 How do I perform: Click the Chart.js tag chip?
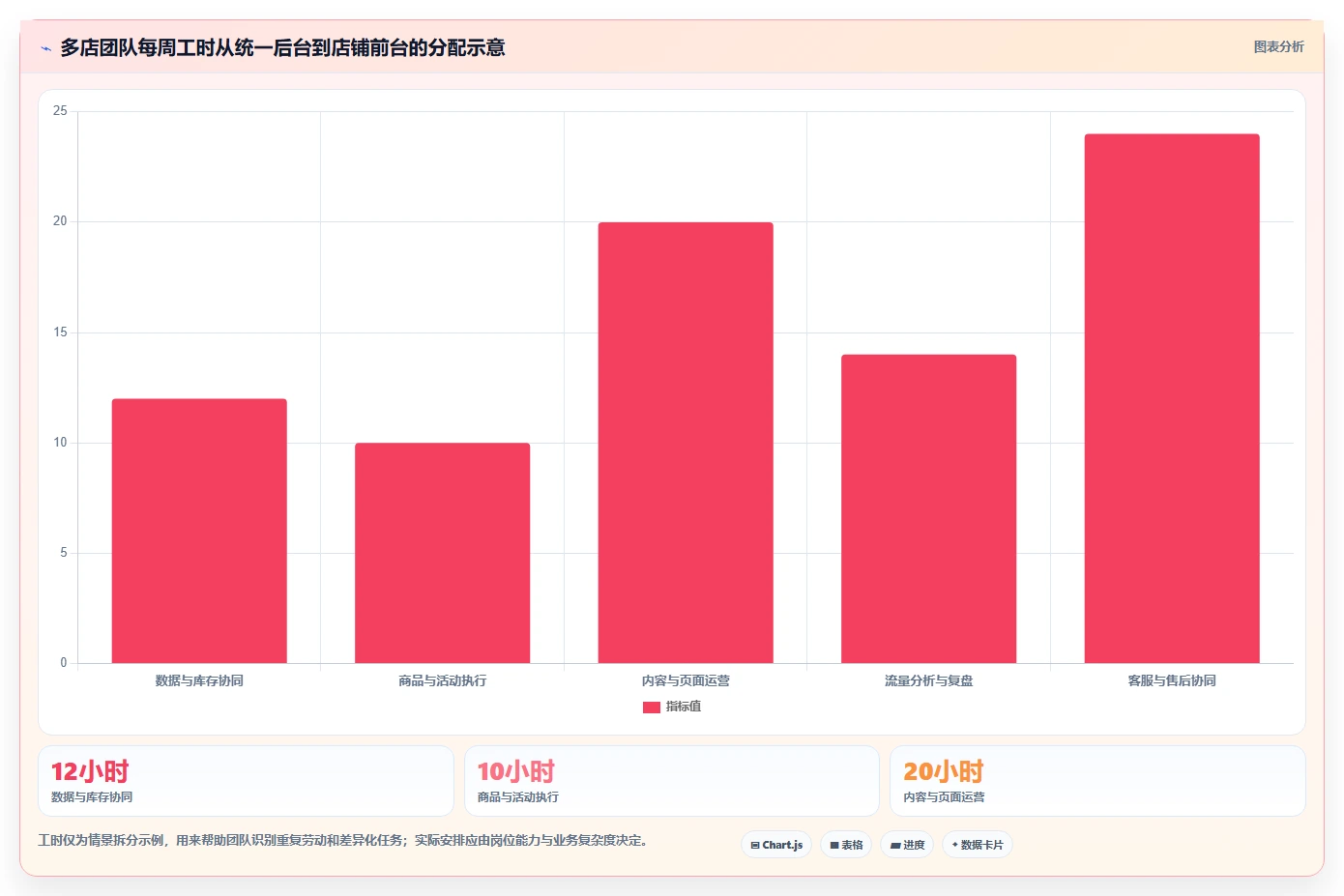point(776,845)
